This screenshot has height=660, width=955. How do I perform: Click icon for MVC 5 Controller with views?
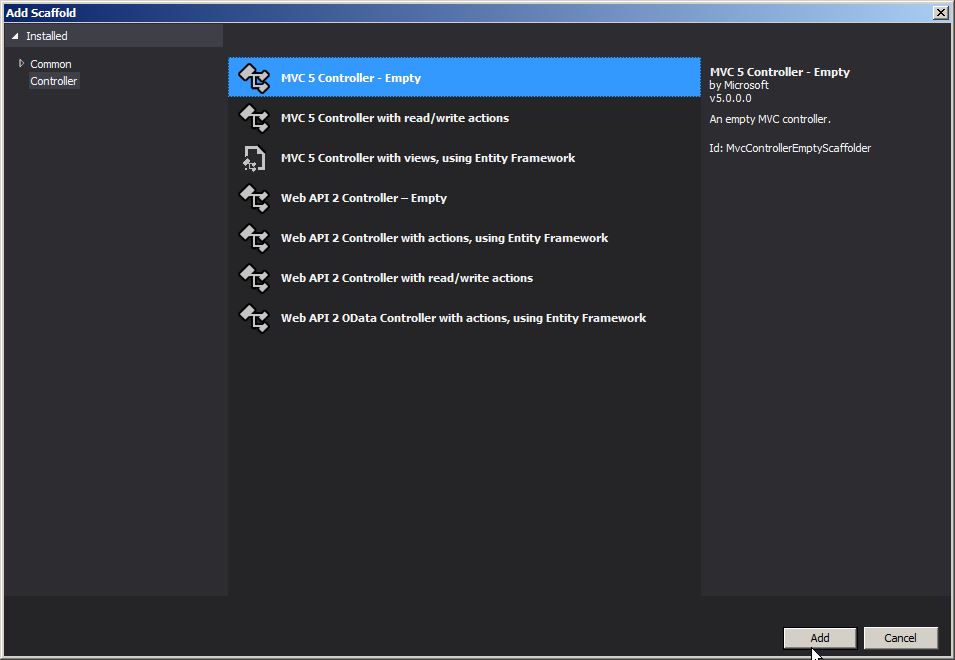[255, 158]
